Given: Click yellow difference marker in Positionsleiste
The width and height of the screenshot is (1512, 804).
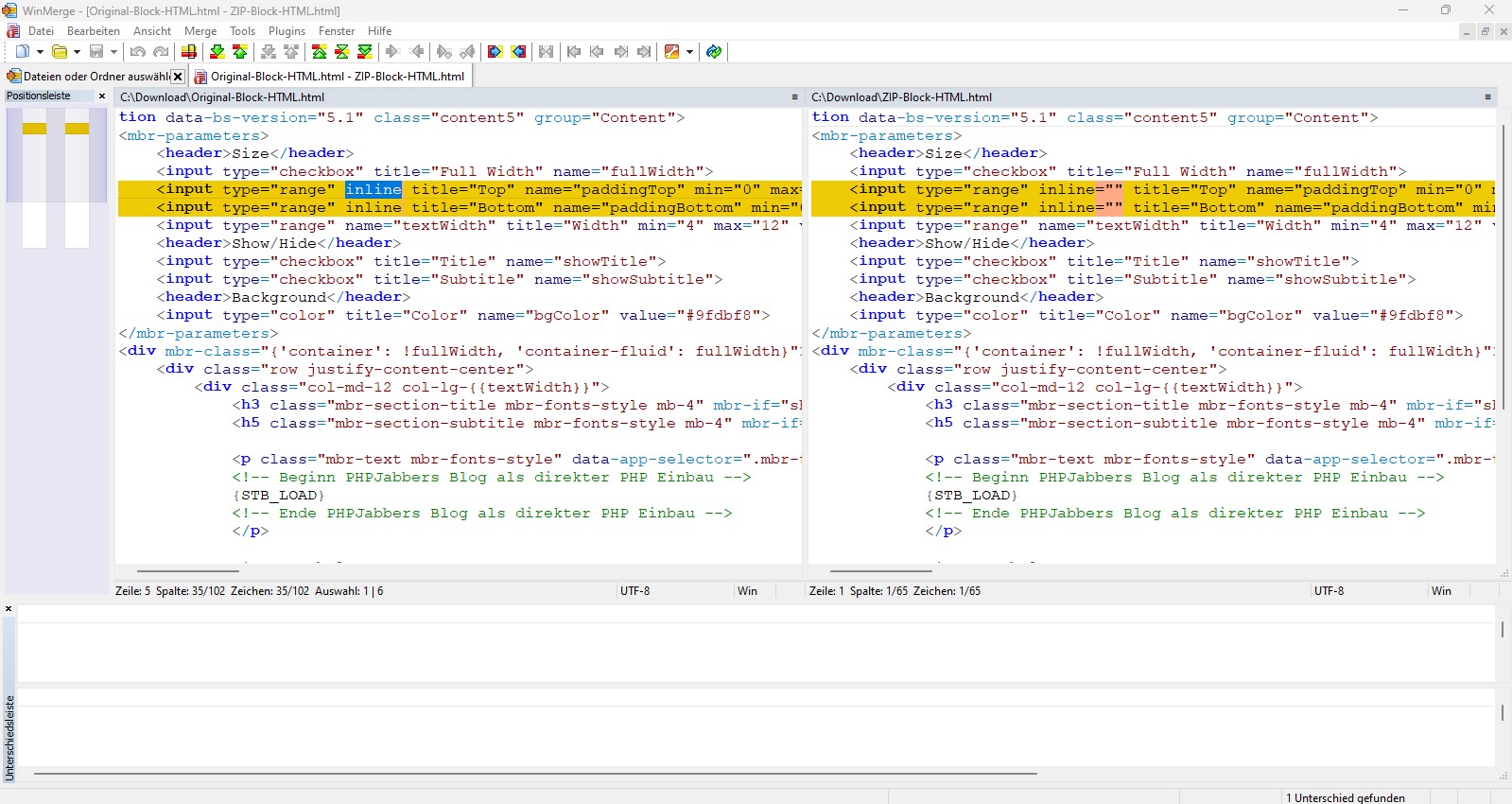Looking at the screenshot, I should (35, 129).
